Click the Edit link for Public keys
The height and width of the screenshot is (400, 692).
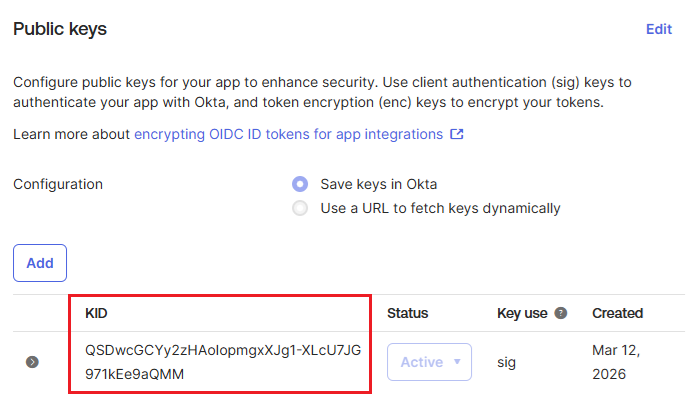click(658, 29)
